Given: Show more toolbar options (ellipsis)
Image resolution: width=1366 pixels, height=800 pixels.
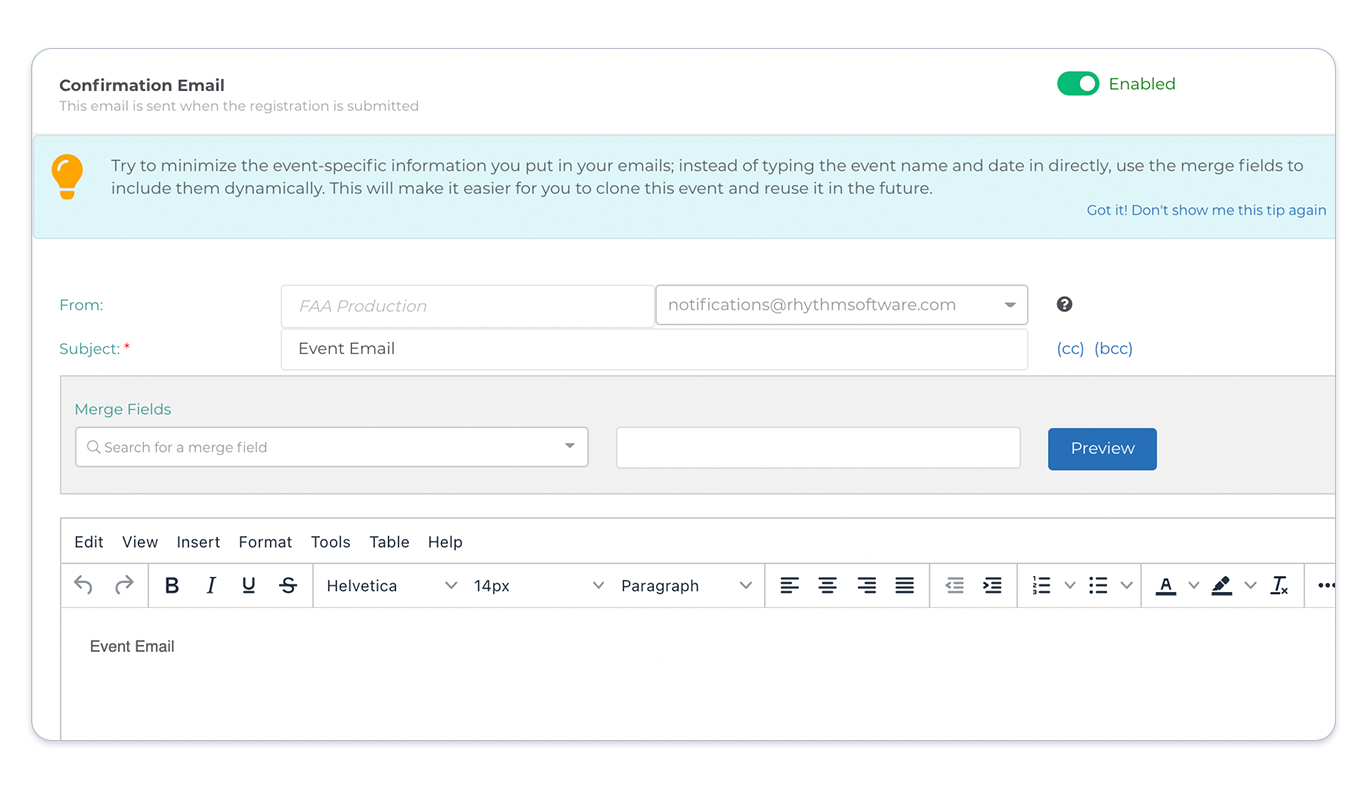Looking at the screenshot, I should point(1326,586).
